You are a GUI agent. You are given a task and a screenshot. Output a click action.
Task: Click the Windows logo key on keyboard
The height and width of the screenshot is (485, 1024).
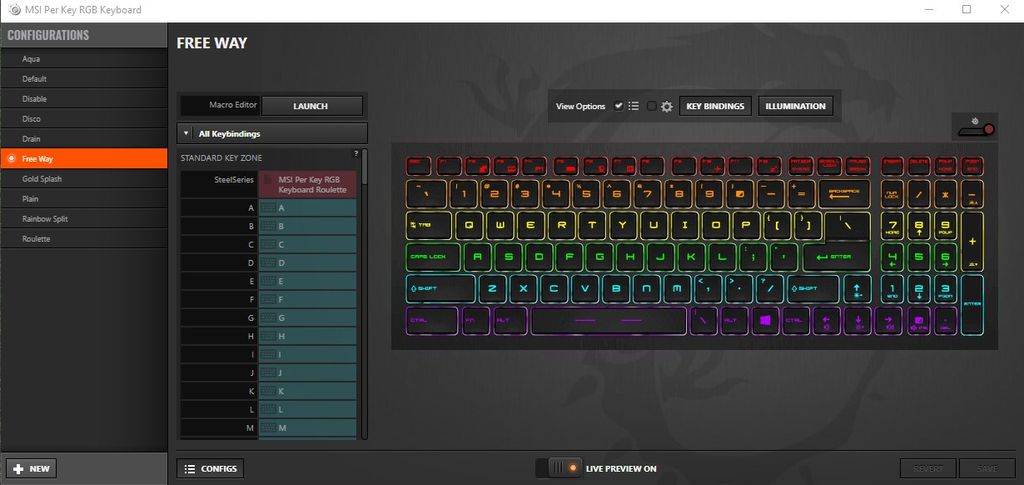tap(765, 321)
